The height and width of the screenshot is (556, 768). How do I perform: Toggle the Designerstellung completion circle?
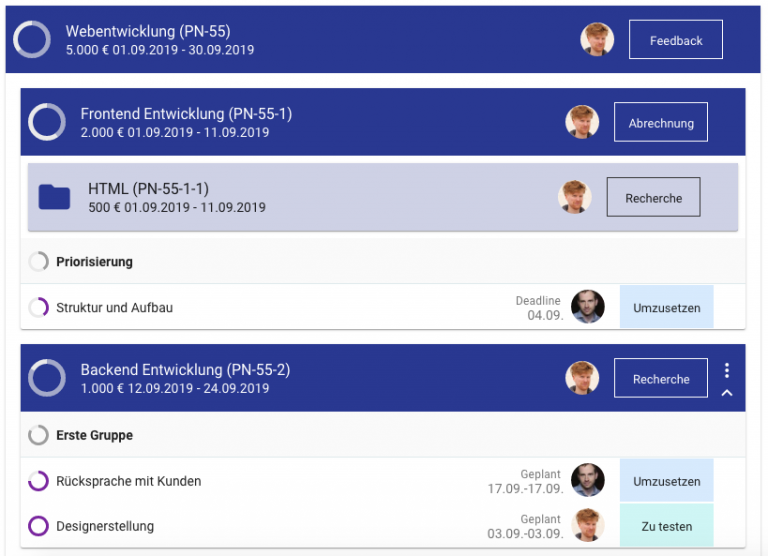38,525
